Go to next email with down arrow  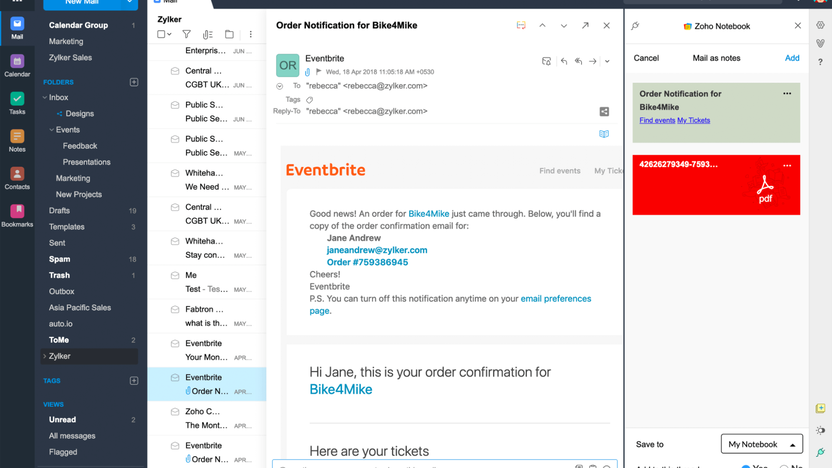coord(564,25)
